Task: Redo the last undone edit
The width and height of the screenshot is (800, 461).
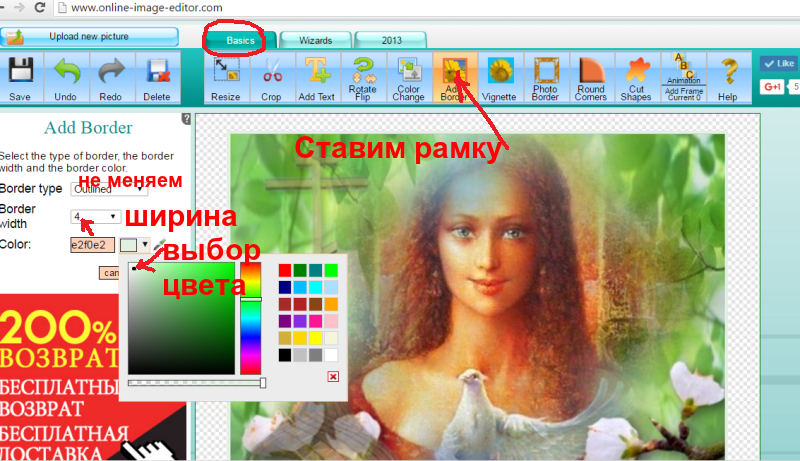Action: click(x=111, y=78)
